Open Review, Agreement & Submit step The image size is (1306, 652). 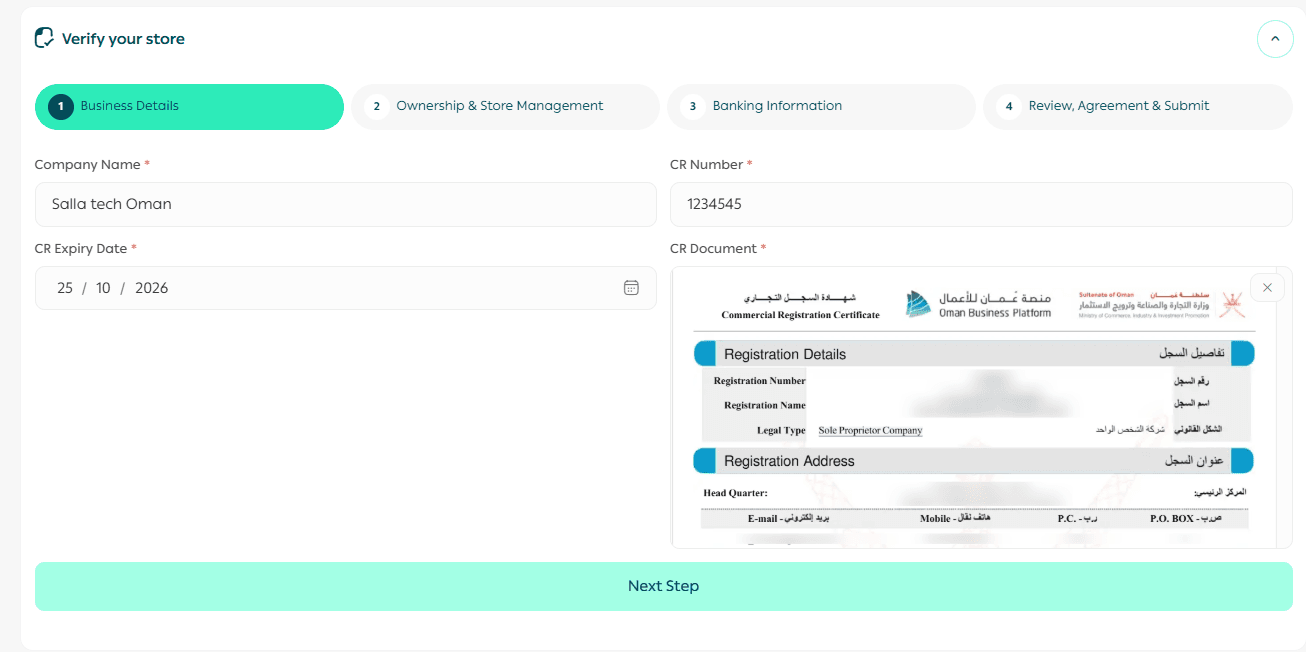[x=1138, y=107]
